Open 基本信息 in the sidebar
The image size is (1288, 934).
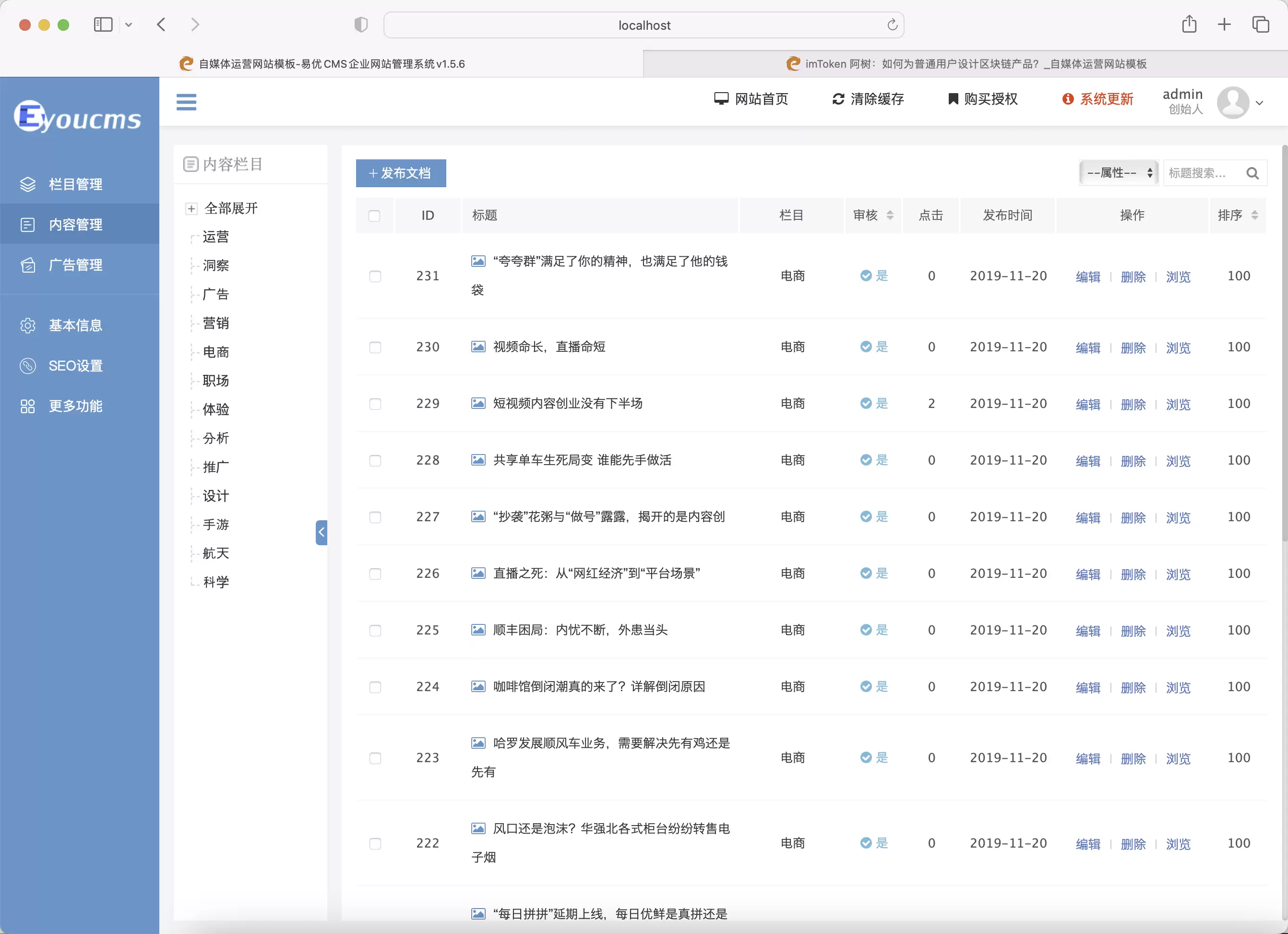pyautogui.click(x=80, y=325)
